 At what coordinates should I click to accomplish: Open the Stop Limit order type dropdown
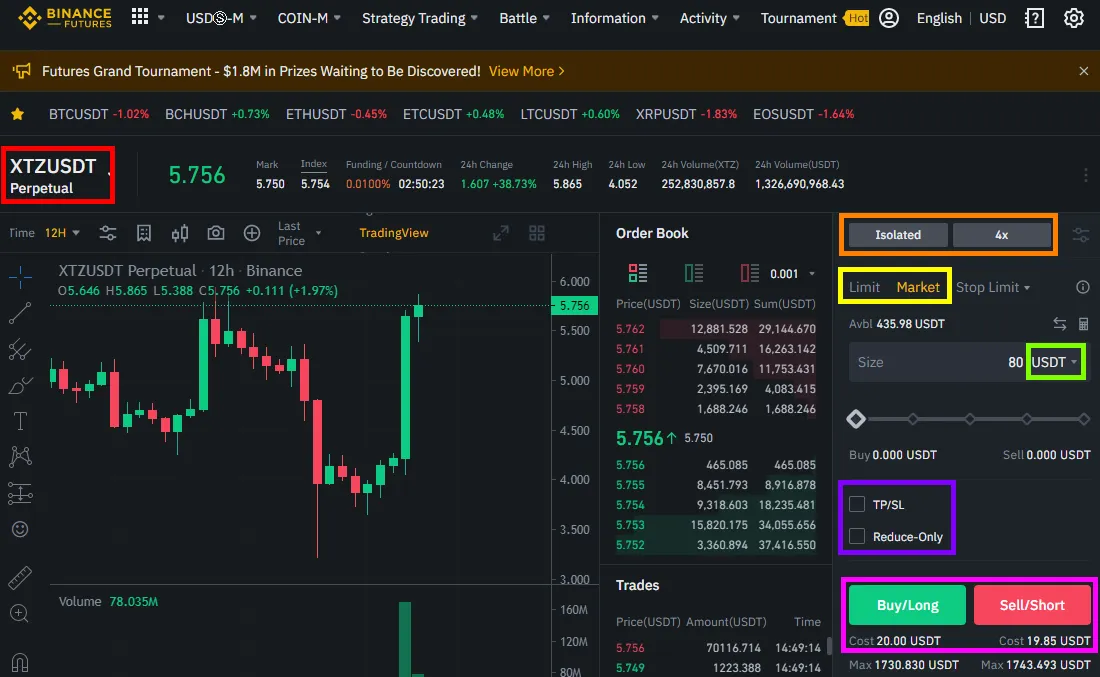pos(993,287)
